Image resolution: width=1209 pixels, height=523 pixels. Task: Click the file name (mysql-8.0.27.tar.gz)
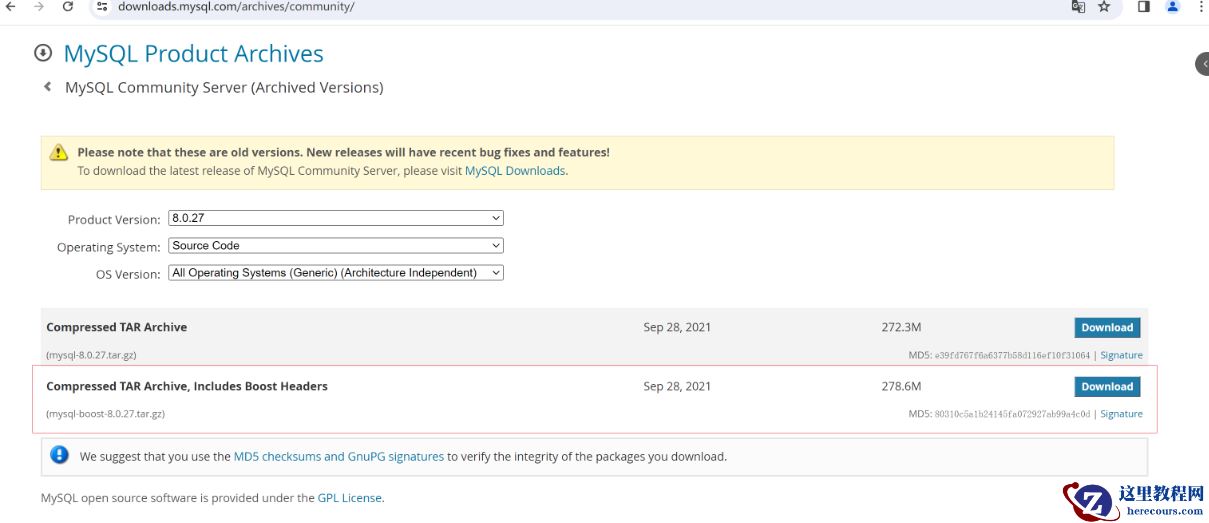coord(93,355)
